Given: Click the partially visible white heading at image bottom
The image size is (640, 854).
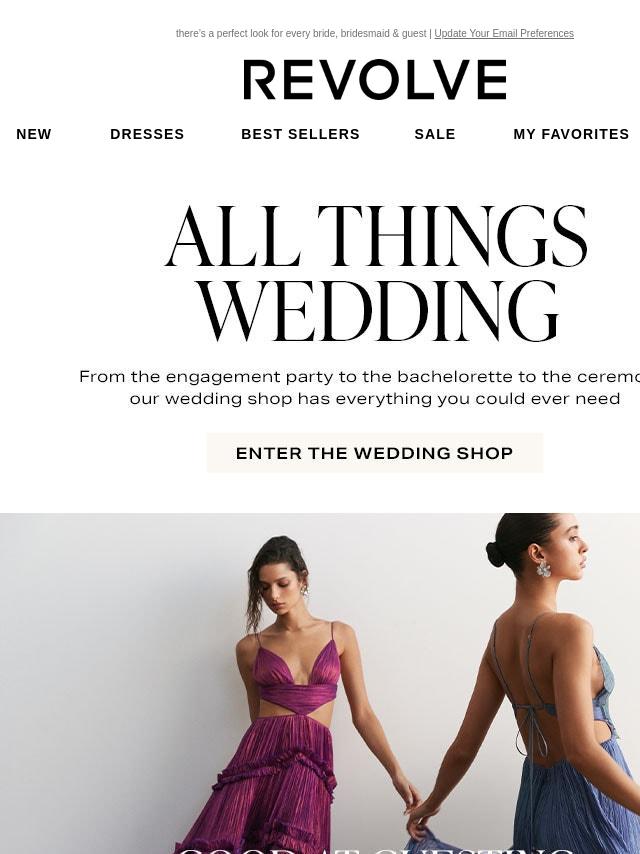Looking at the screenshot, I should (376, 850).
